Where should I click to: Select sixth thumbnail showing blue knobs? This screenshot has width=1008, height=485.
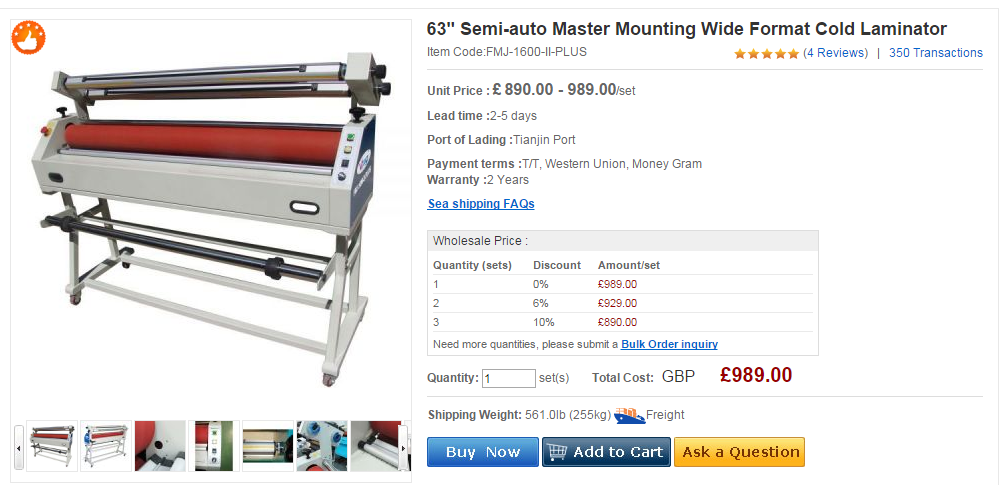[x=322, y=446]
